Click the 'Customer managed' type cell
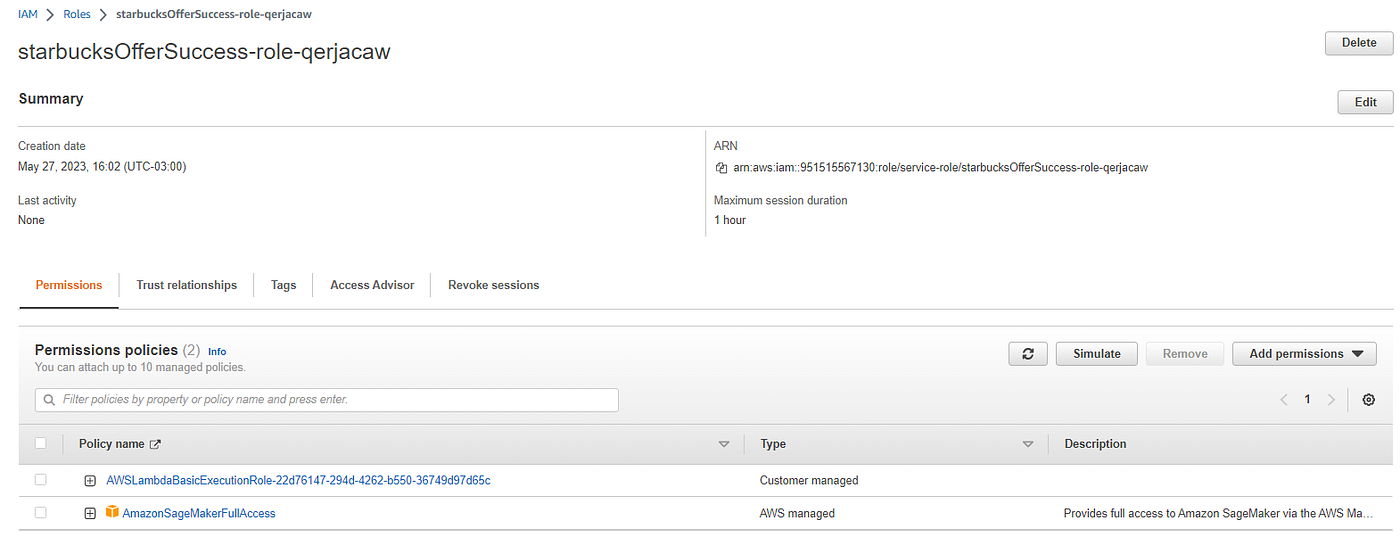Screen dimensions: 1400x539 [809, 480]
